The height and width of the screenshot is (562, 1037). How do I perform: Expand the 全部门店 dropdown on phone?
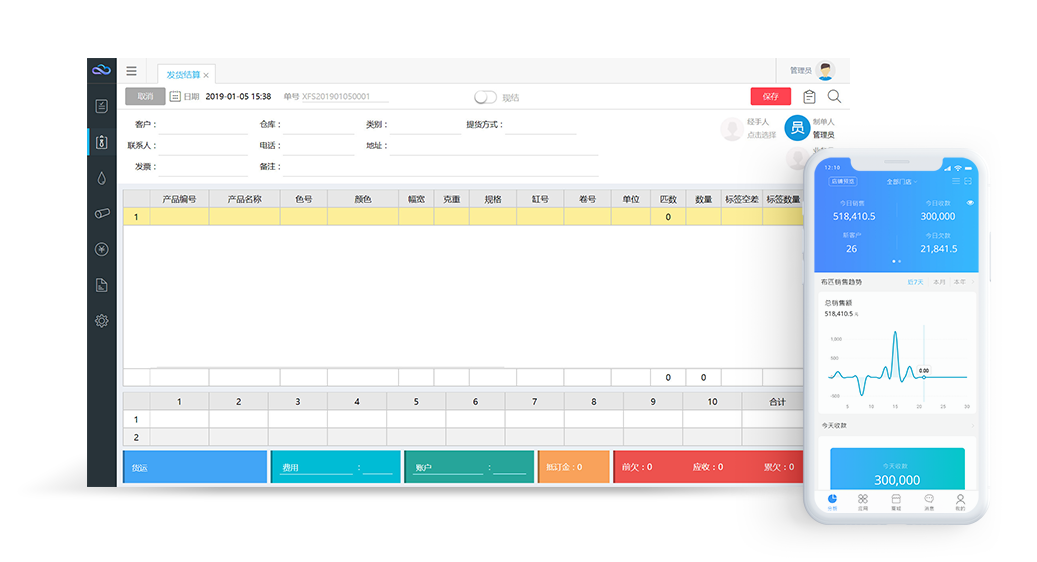tap(900, 182)
